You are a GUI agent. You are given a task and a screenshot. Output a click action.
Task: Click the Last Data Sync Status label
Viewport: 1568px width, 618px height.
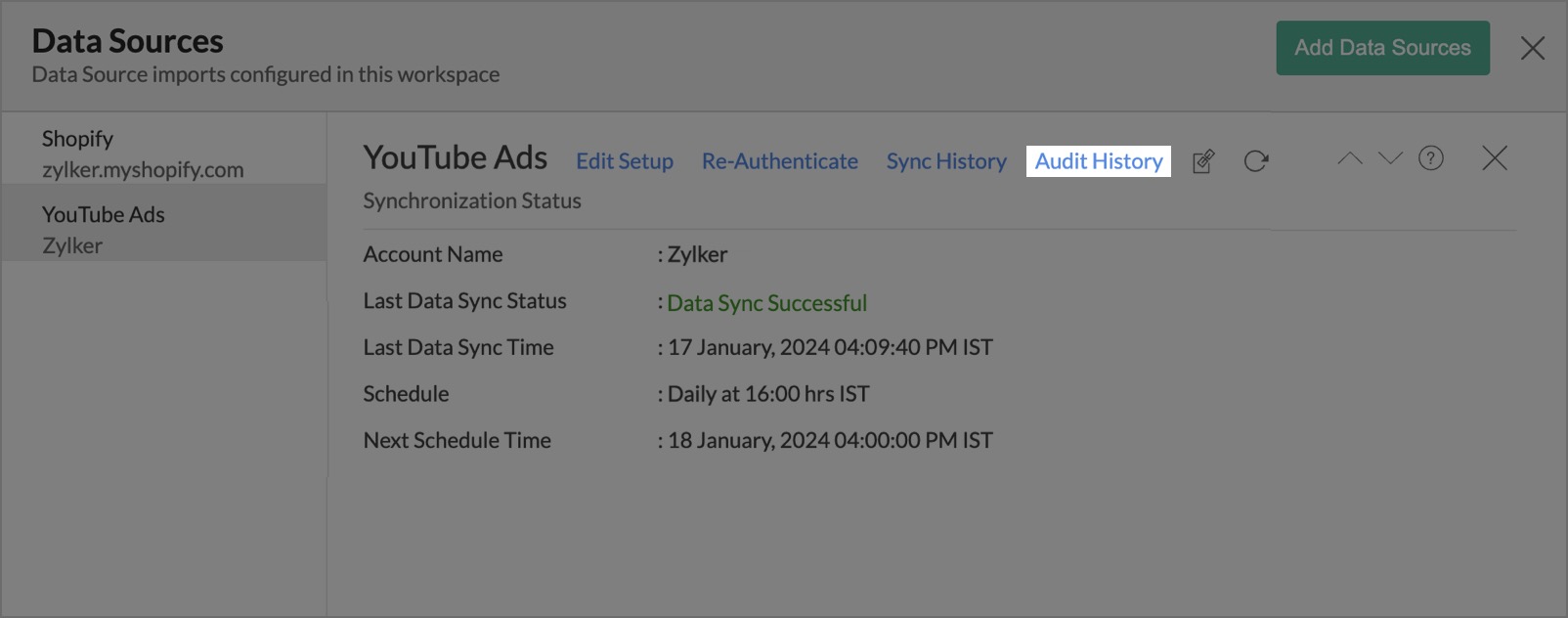[x=464, y=301]
